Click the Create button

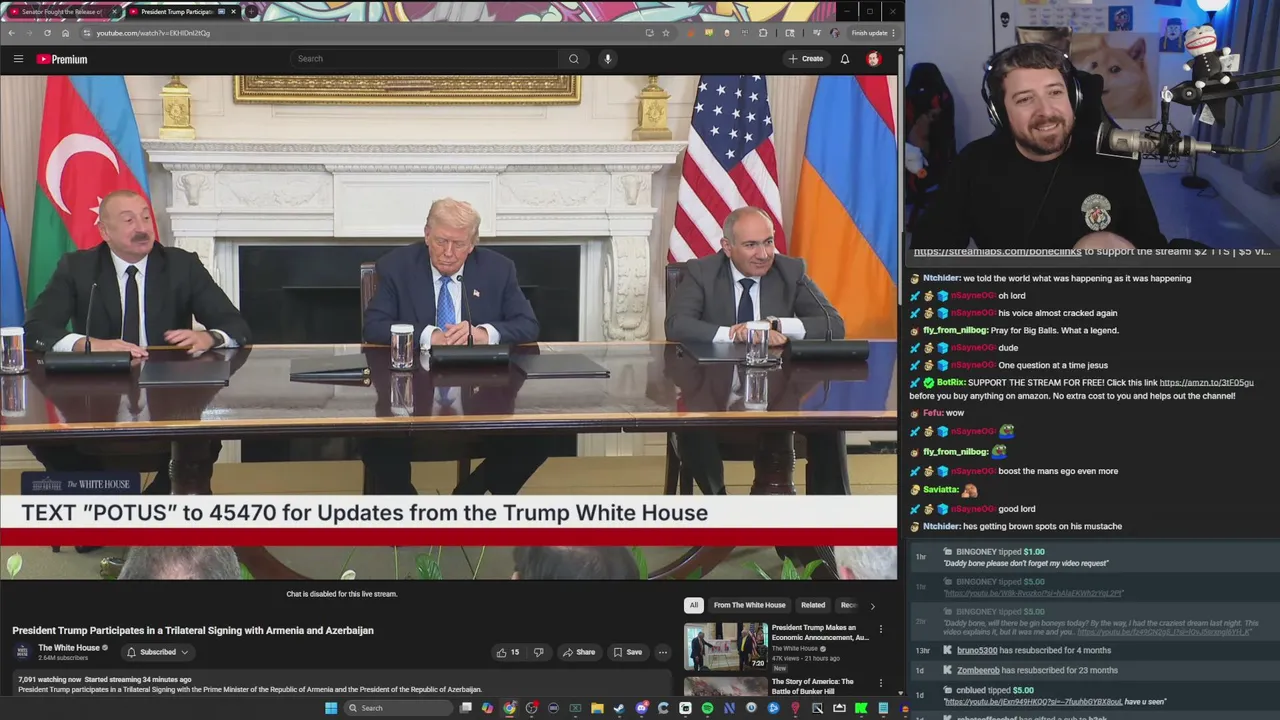click(x=806, y=59)
